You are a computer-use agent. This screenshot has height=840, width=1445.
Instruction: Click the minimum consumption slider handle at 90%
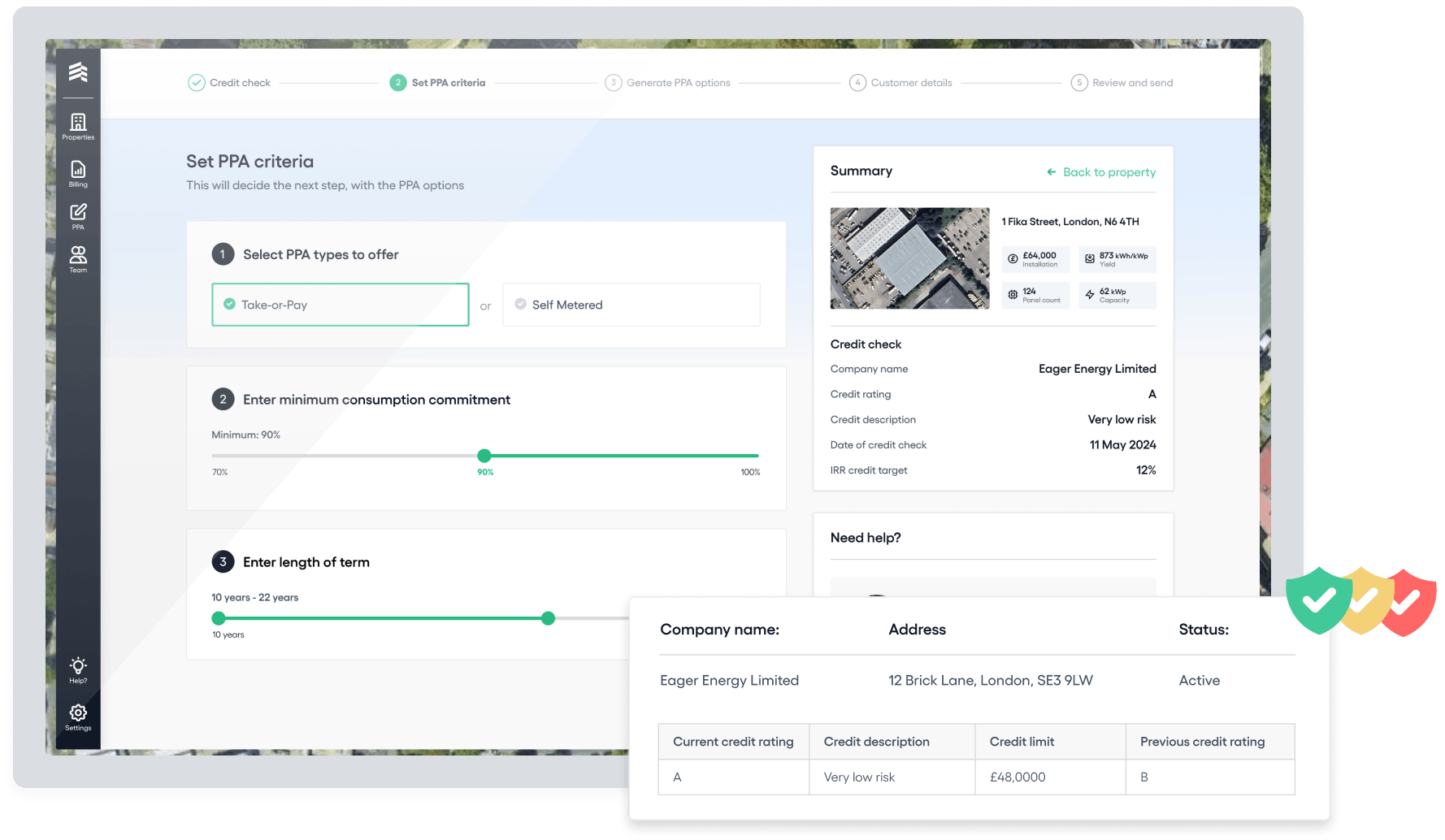coord(484,456)
